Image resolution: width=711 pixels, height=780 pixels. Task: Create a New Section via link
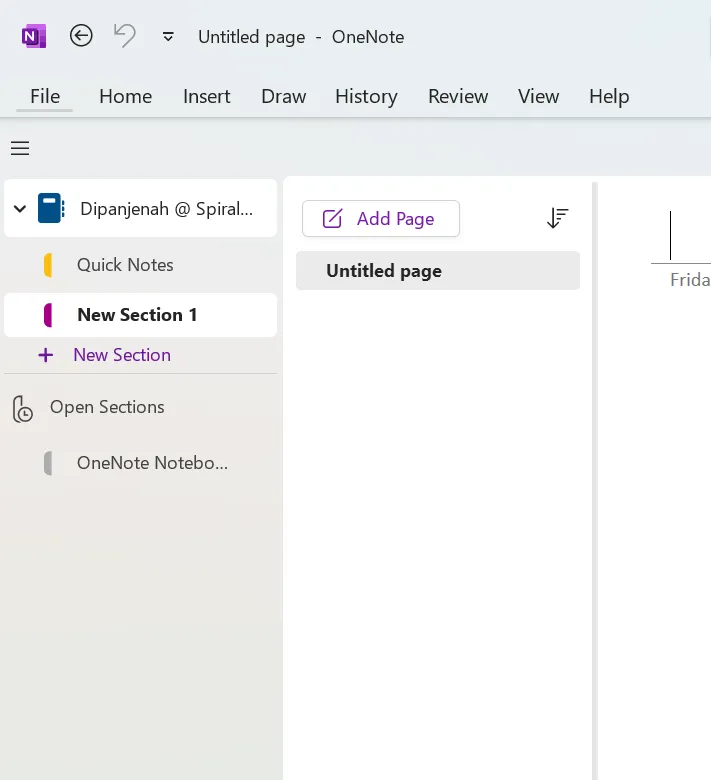pos(122,355)
